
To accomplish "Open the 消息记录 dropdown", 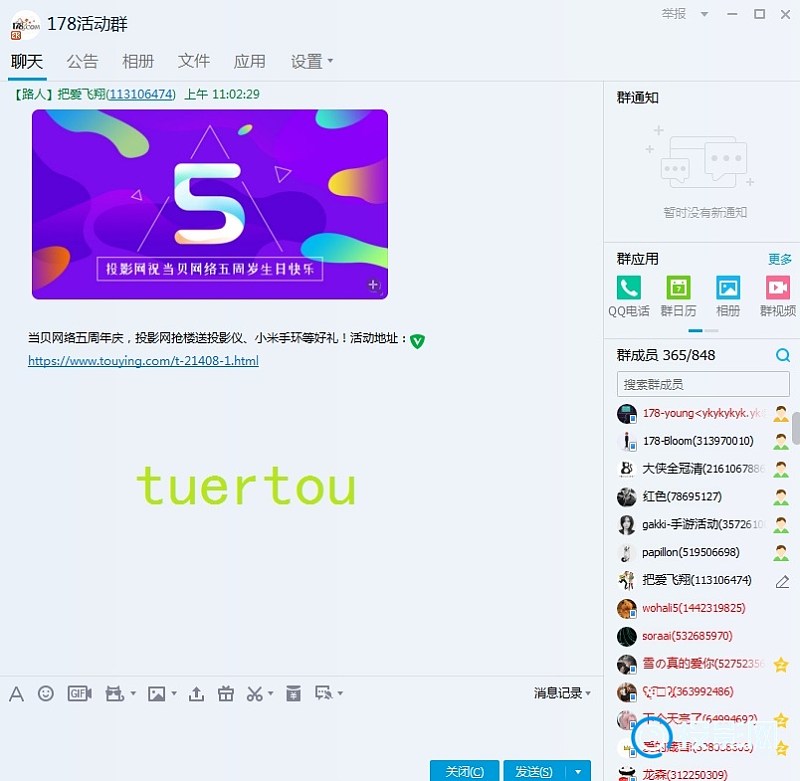I will tap(562, 693).
